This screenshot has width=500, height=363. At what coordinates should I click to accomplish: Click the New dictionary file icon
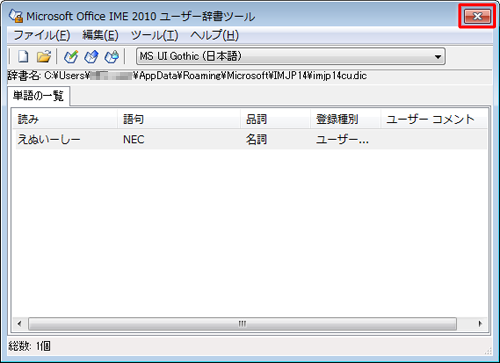point(23,56)
